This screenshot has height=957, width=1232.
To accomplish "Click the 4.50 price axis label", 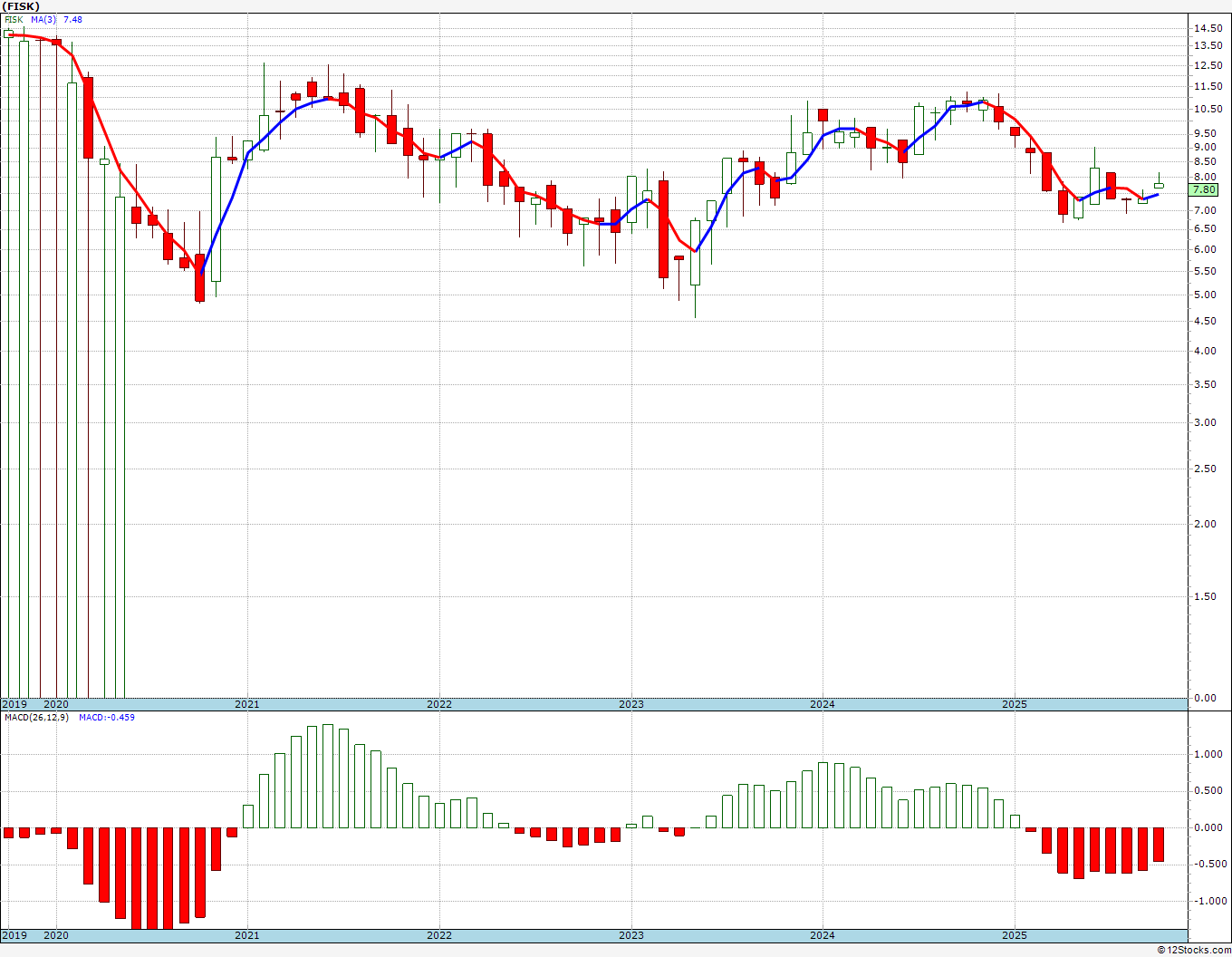I will click(1204, 321).
